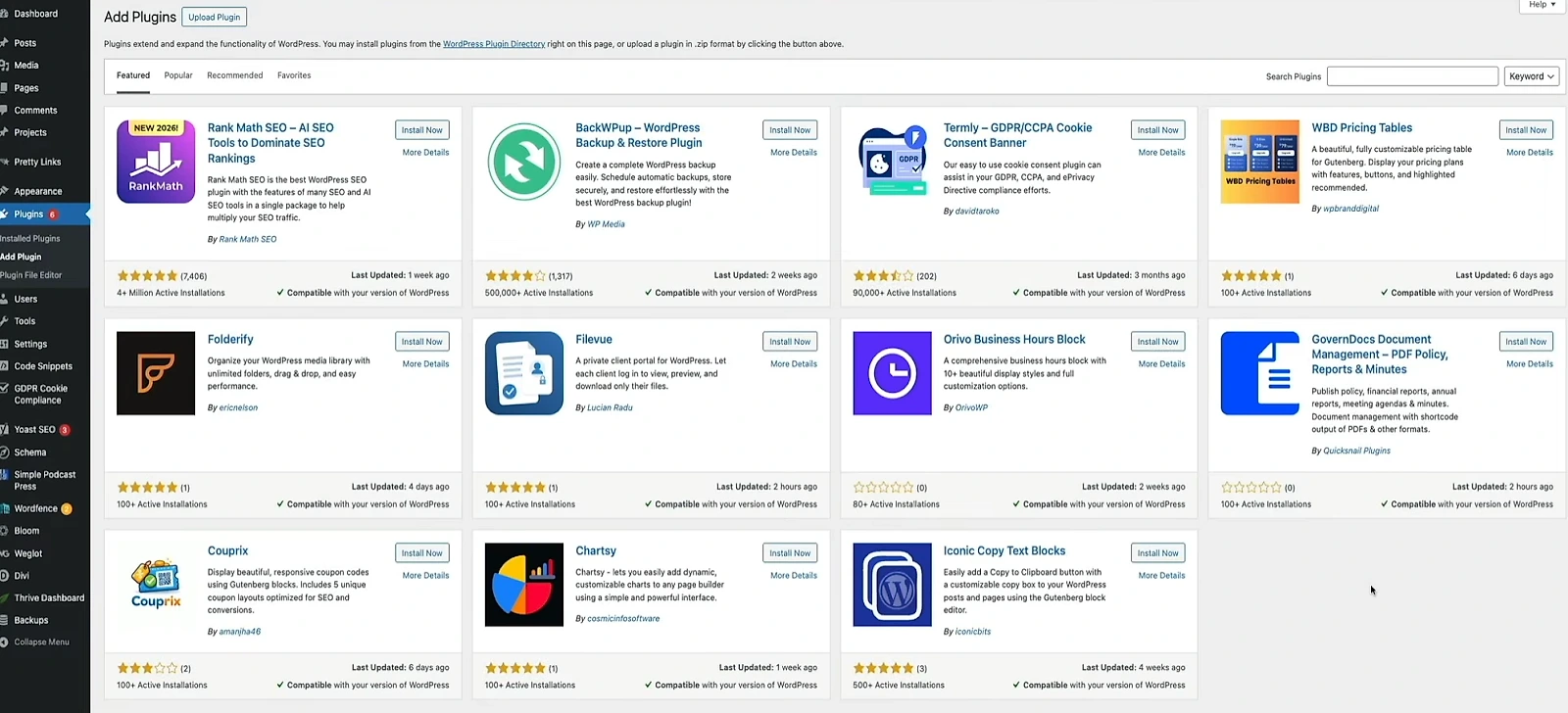Switch to the Recommended tab
The height and width of the screenshot is (713, 1568).
[235, 75]
